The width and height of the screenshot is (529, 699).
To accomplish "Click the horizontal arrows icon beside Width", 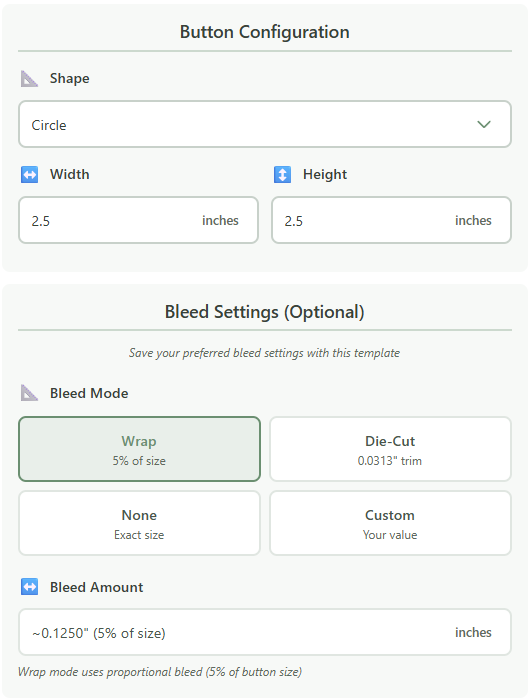I will coord(29,175).
